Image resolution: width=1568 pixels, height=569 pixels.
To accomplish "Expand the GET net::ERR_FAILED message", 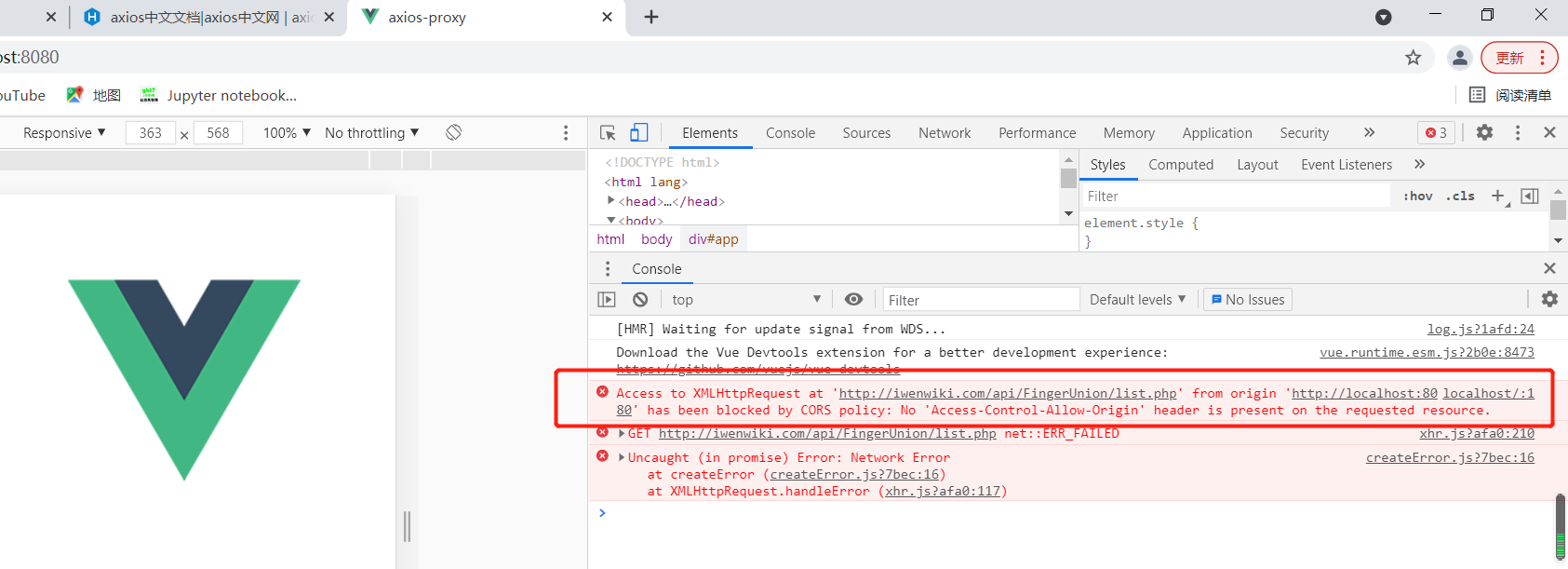I will (x=622, y=433).
